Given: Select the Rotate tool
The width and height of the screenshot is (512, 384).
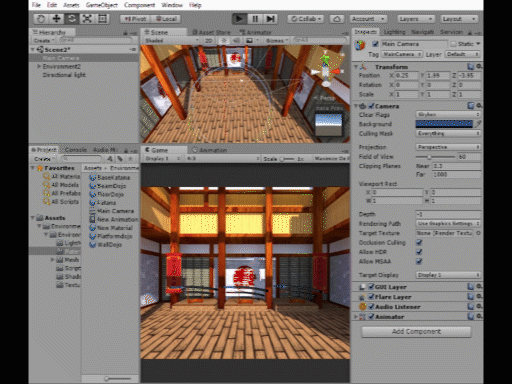Looking at the screenshot, I should pyautogui.click(x=72, y=19).
